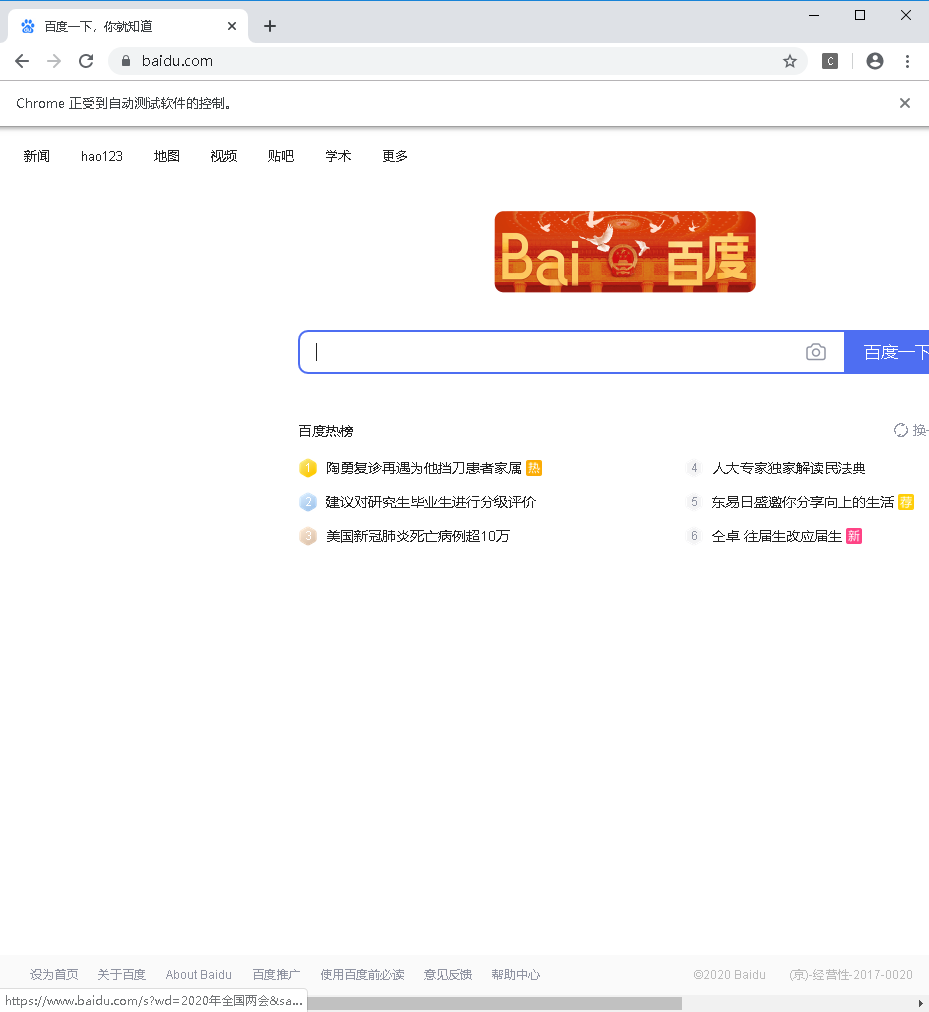The width and height of the screenshot is (929, 1012).
Task: Click the horizontal scrollbar thumb
Action: pyautogui.click(x=495, y=1003)
